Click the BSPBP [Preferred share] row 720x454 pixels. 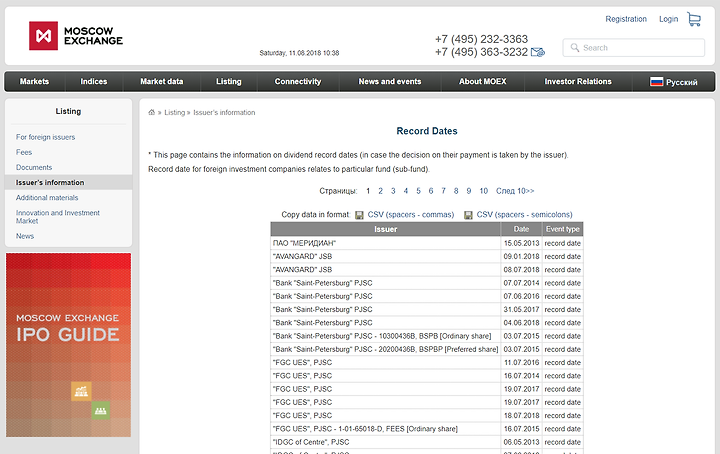[427, 349]
